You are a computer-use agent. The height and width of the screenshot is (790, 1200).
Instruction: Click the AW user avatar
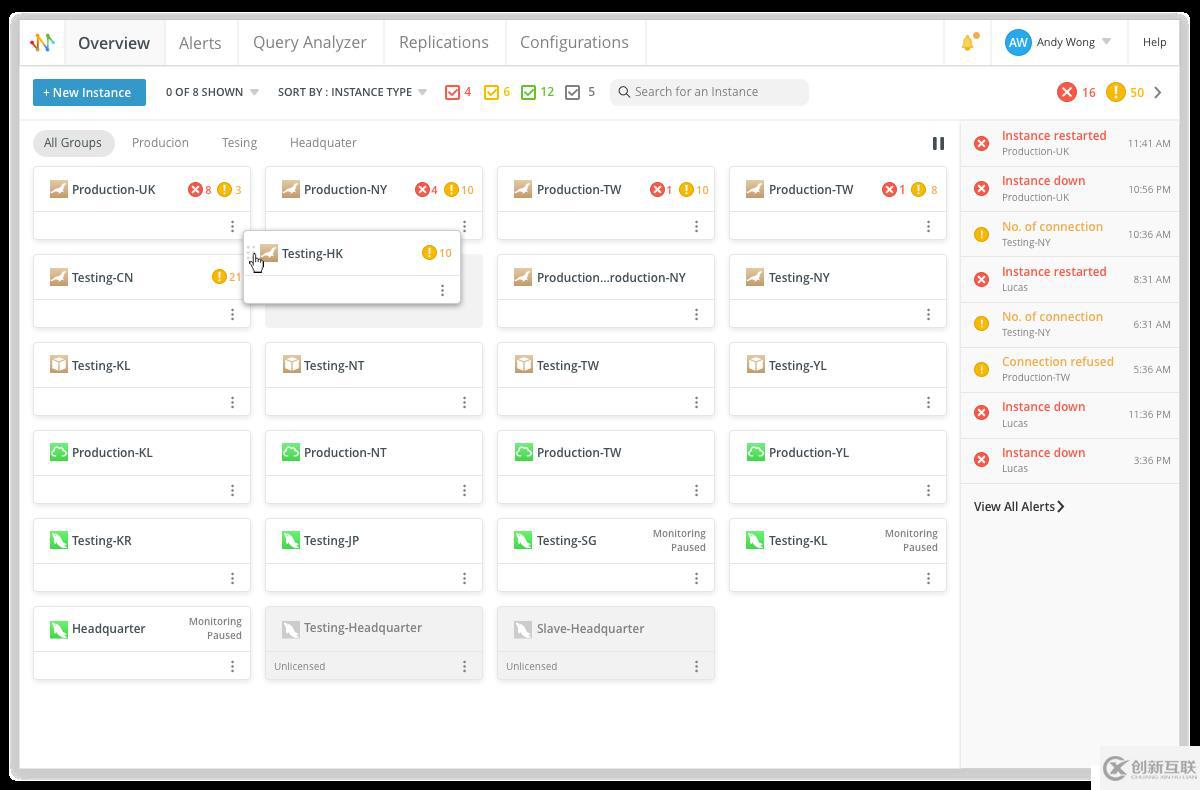(x=1018, y=42)
